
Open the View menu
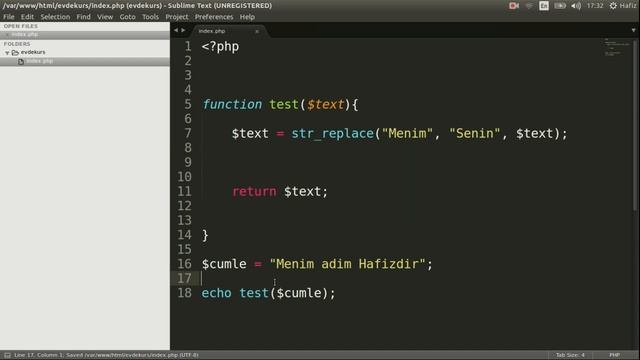105,17
